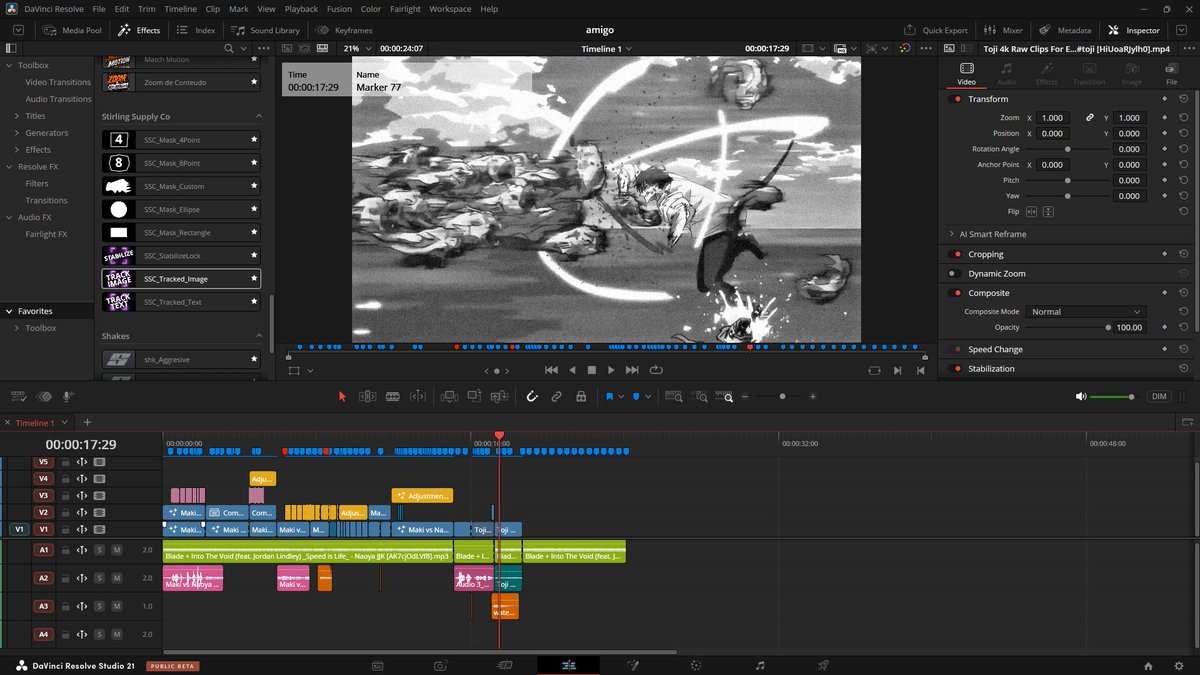Open the Media Pool panel
Viewport: 1200px width, 675px height.
point(74,30)
